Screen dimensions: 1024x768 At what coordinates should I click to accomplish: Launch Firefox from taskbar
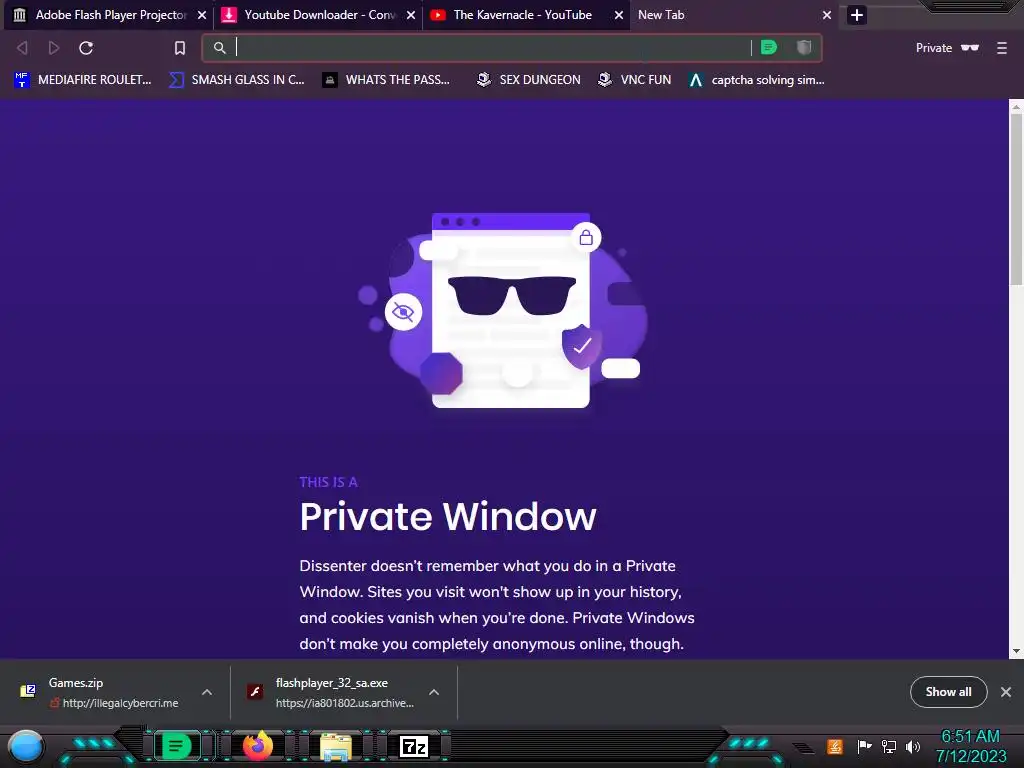[x=257, y=746]
